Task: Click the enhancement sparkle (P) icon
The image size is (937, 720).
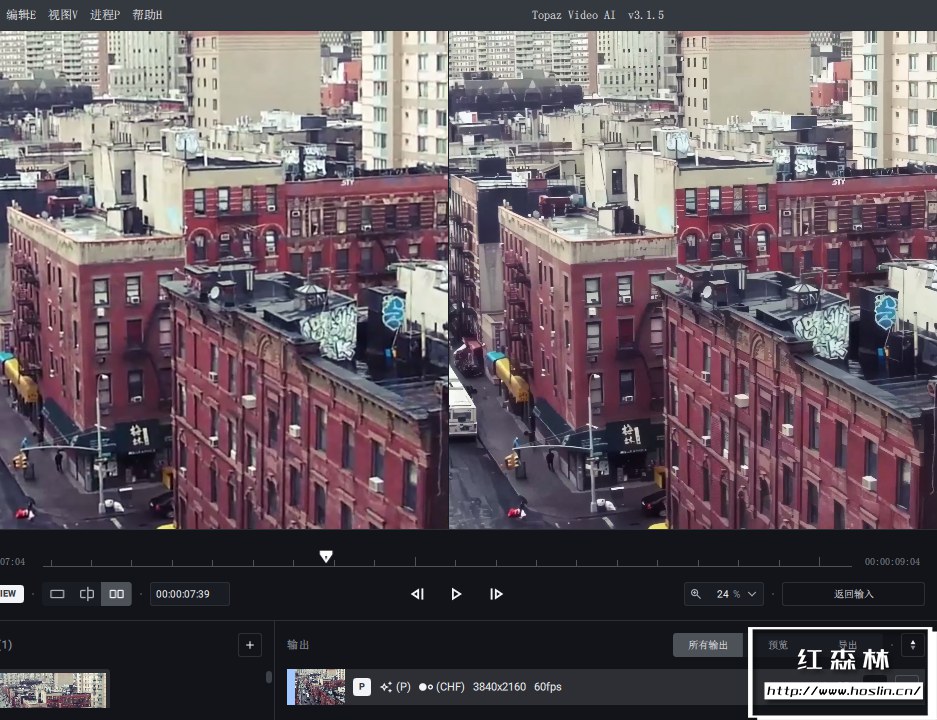Action: [395, 687]
